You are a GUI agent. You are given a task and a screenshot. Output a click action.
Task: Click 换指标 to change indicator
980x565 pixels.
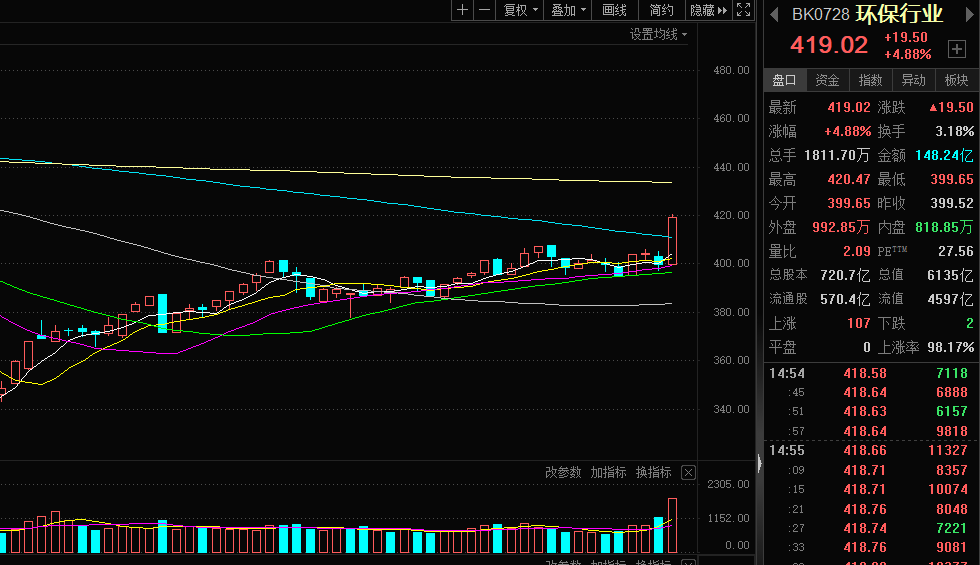tap(653, 472)
